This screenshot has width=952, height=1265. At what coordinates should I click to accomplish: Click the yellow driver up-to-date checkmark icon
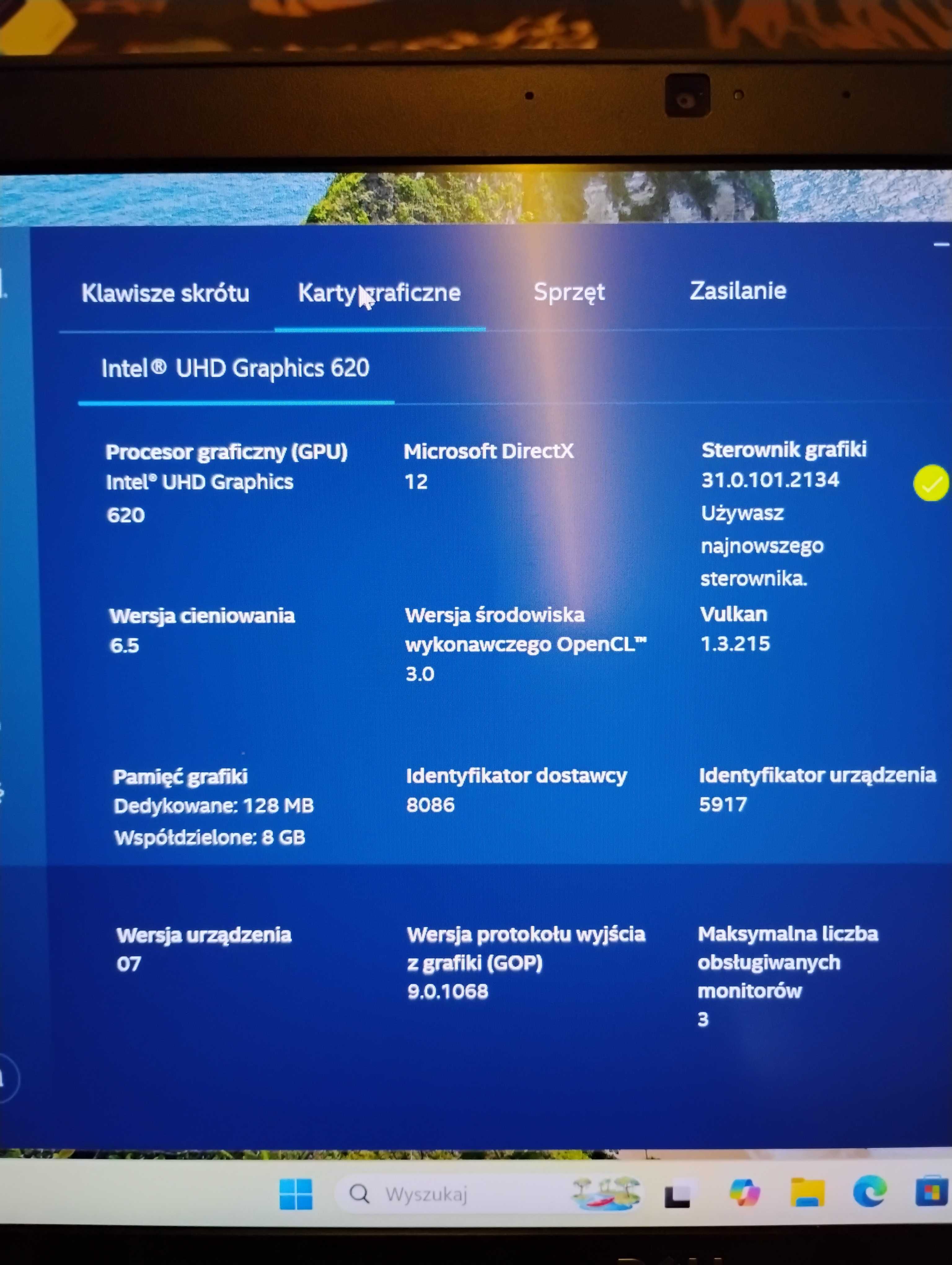pyautogui.click(x=931, y=483)
